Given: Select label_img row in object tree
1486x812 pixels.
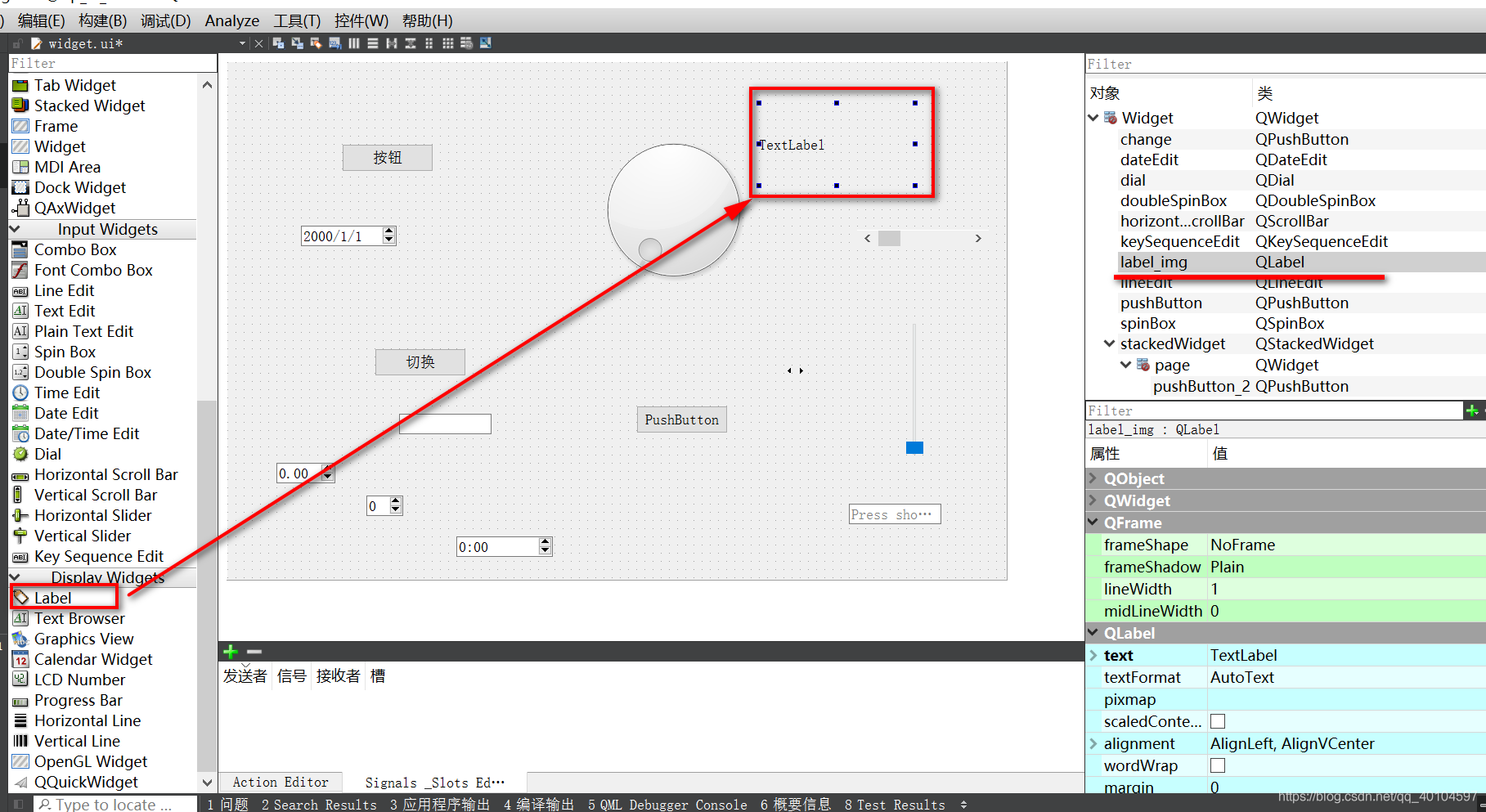Looking at the screenshot, I should click(1300, 262).
